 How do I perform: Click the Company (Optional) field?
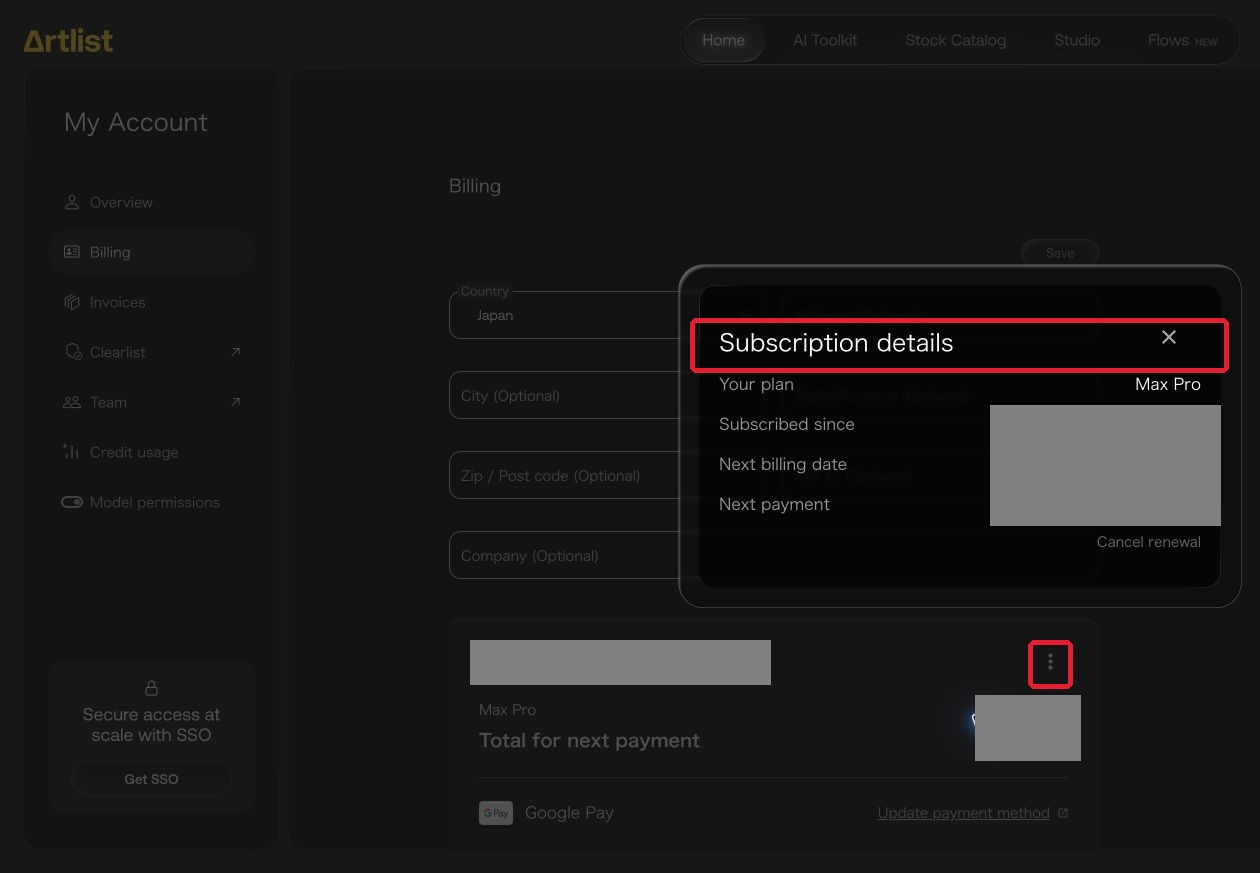coord(564,555)
